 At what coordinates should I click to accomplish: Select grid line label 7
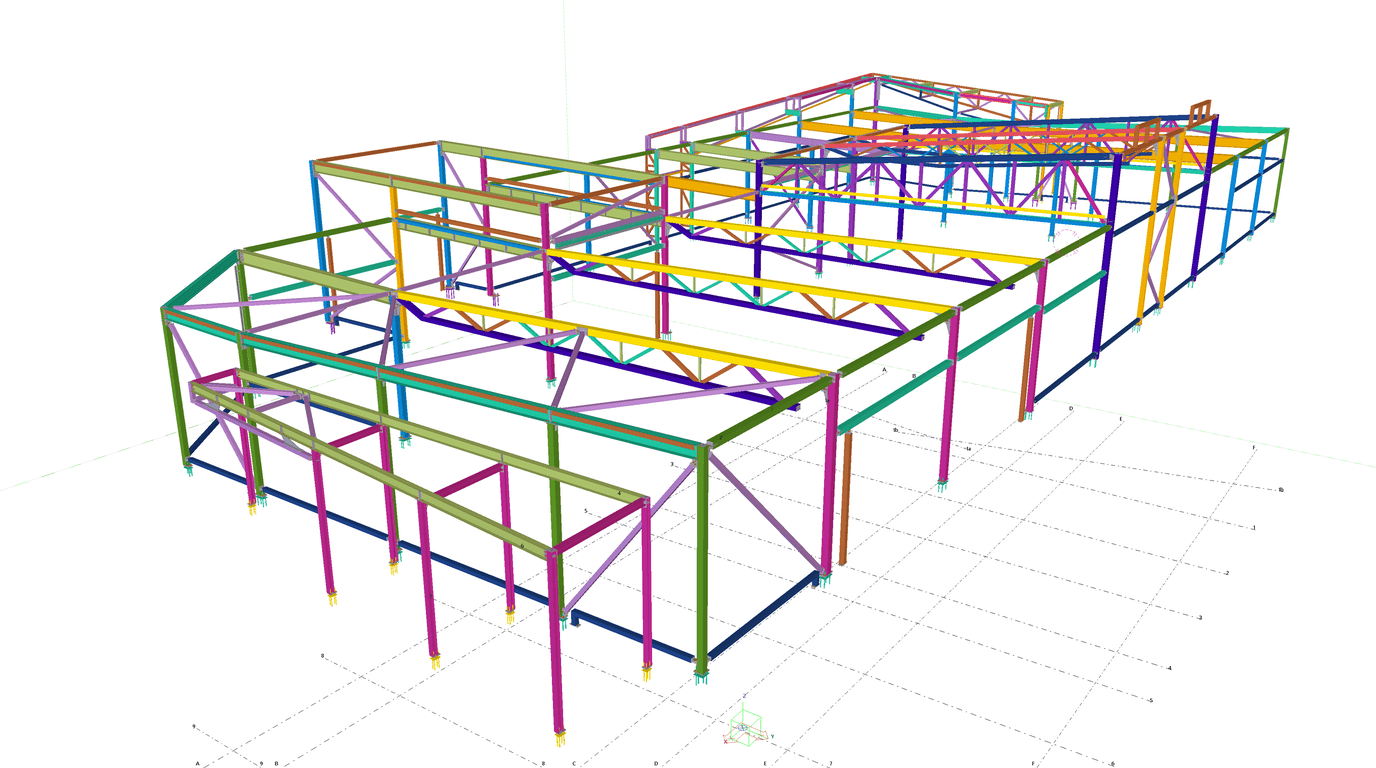(x=829, y=763)
